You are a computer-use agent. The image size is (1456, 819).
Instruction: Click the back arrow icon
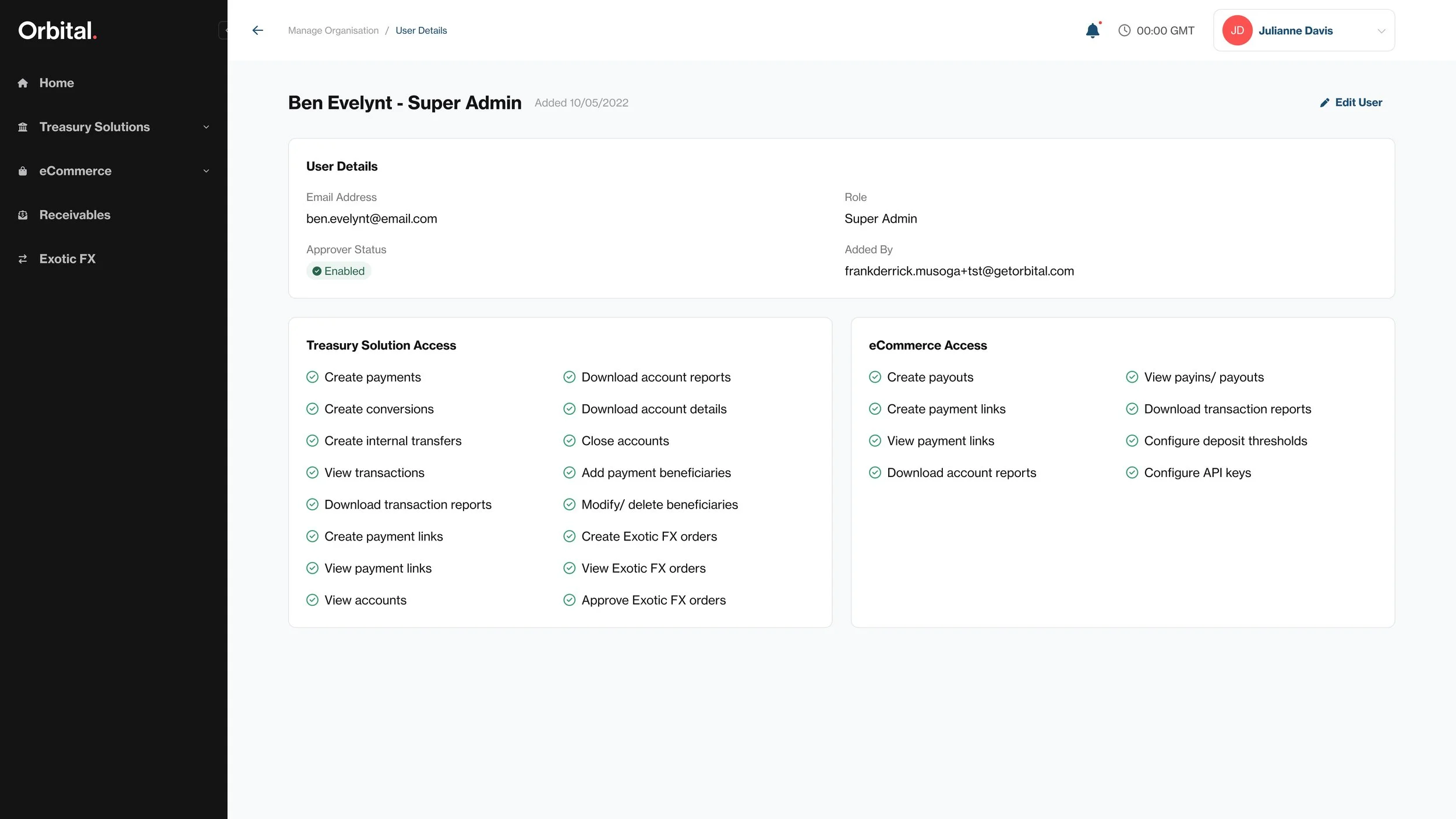257,30
